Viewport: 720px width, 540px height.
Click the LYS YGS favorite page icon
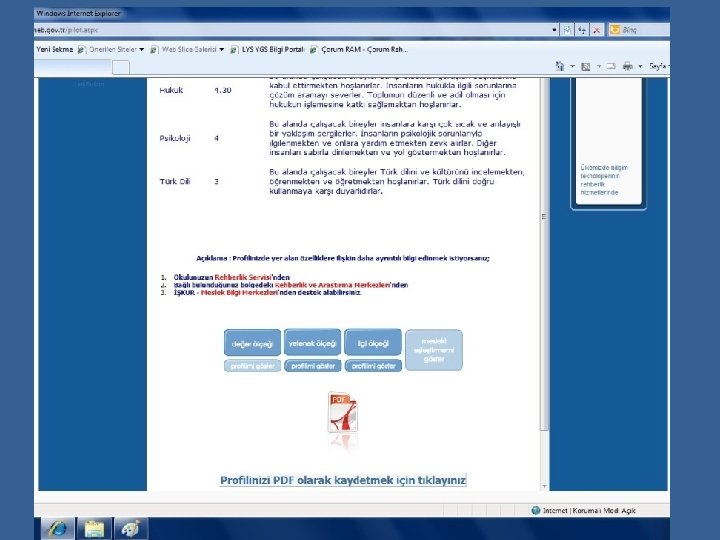[234, 49]
